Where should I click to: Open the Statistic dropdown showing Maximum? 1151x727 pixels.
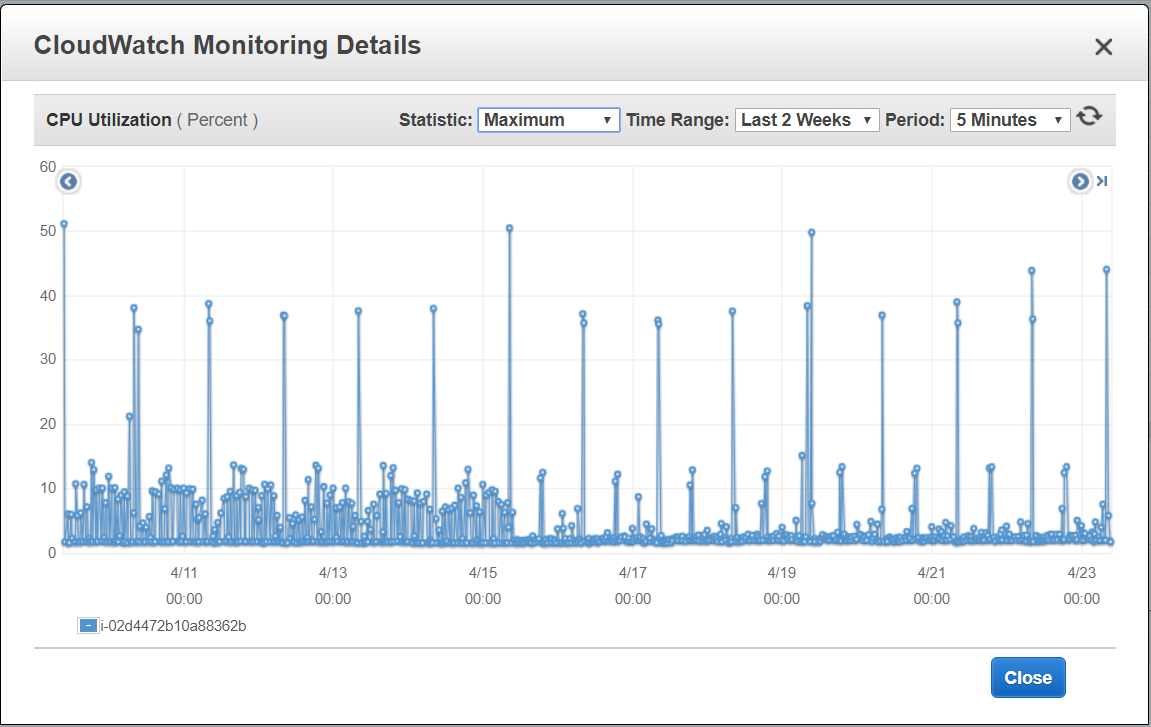548,120
